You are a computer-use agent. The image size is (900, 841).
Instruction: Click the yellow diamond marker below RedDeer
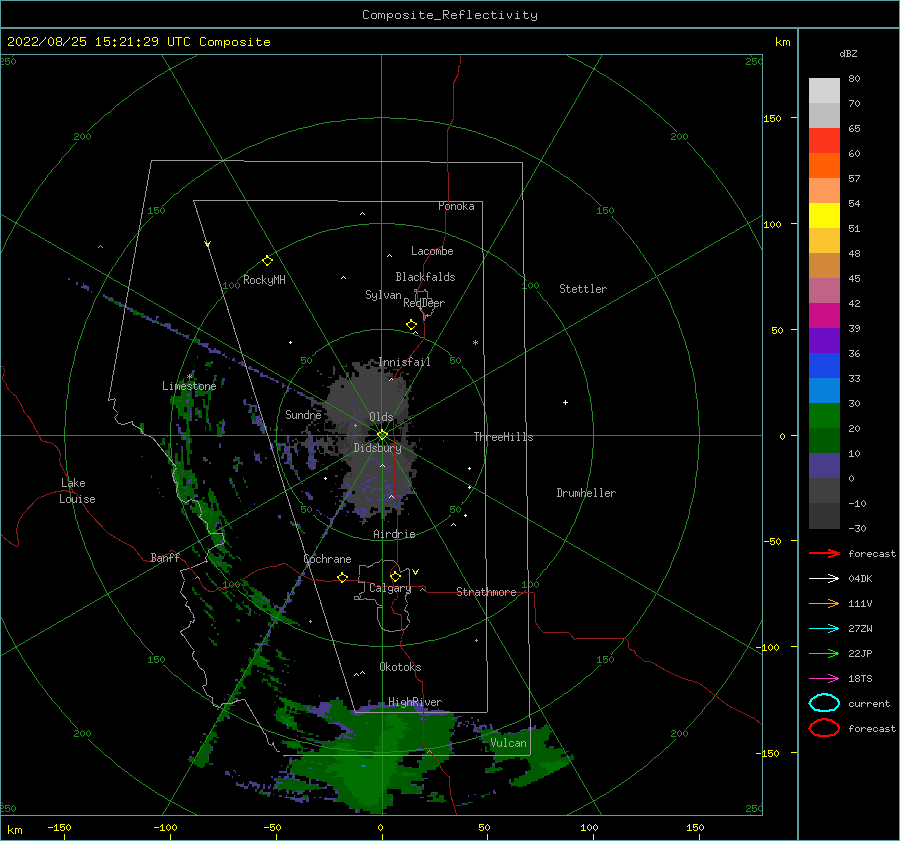(412, 325)
